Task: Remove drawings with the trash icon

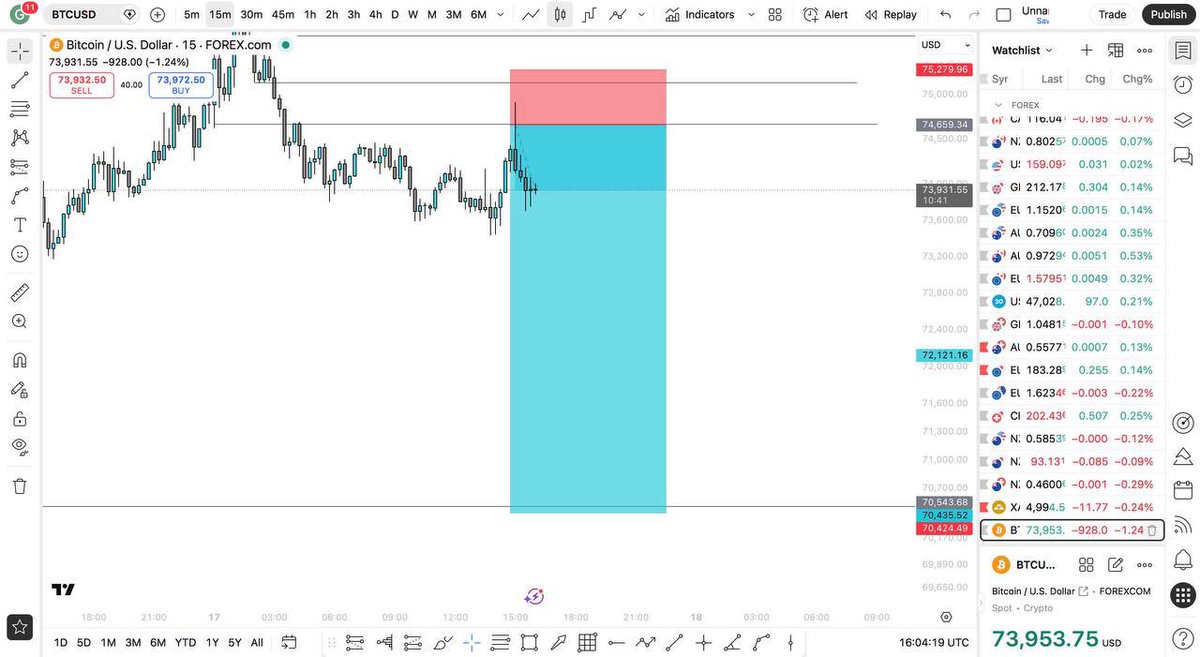Action: (20, 486)
